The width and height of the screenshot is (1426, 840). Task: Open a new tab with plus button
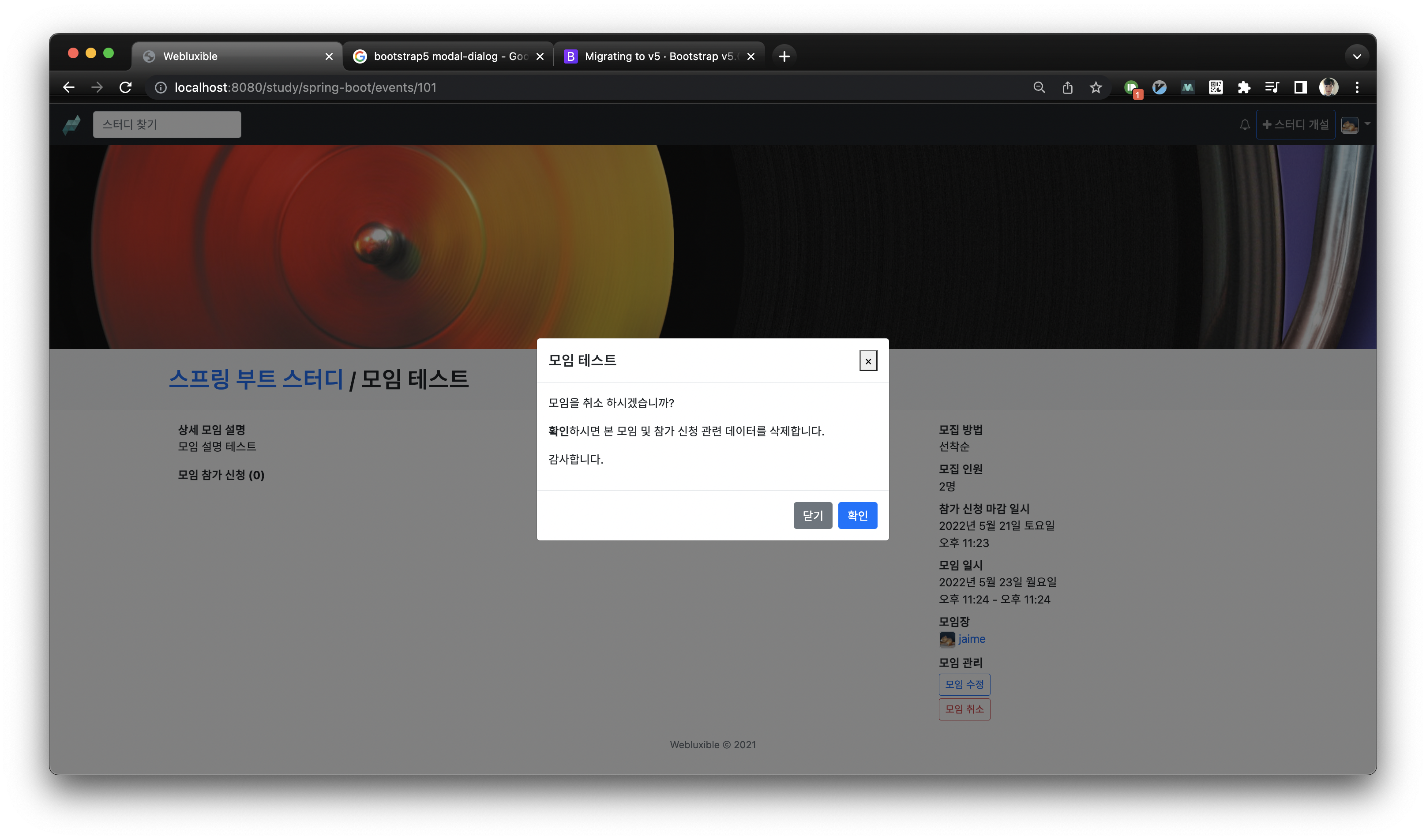pos(784,56)
